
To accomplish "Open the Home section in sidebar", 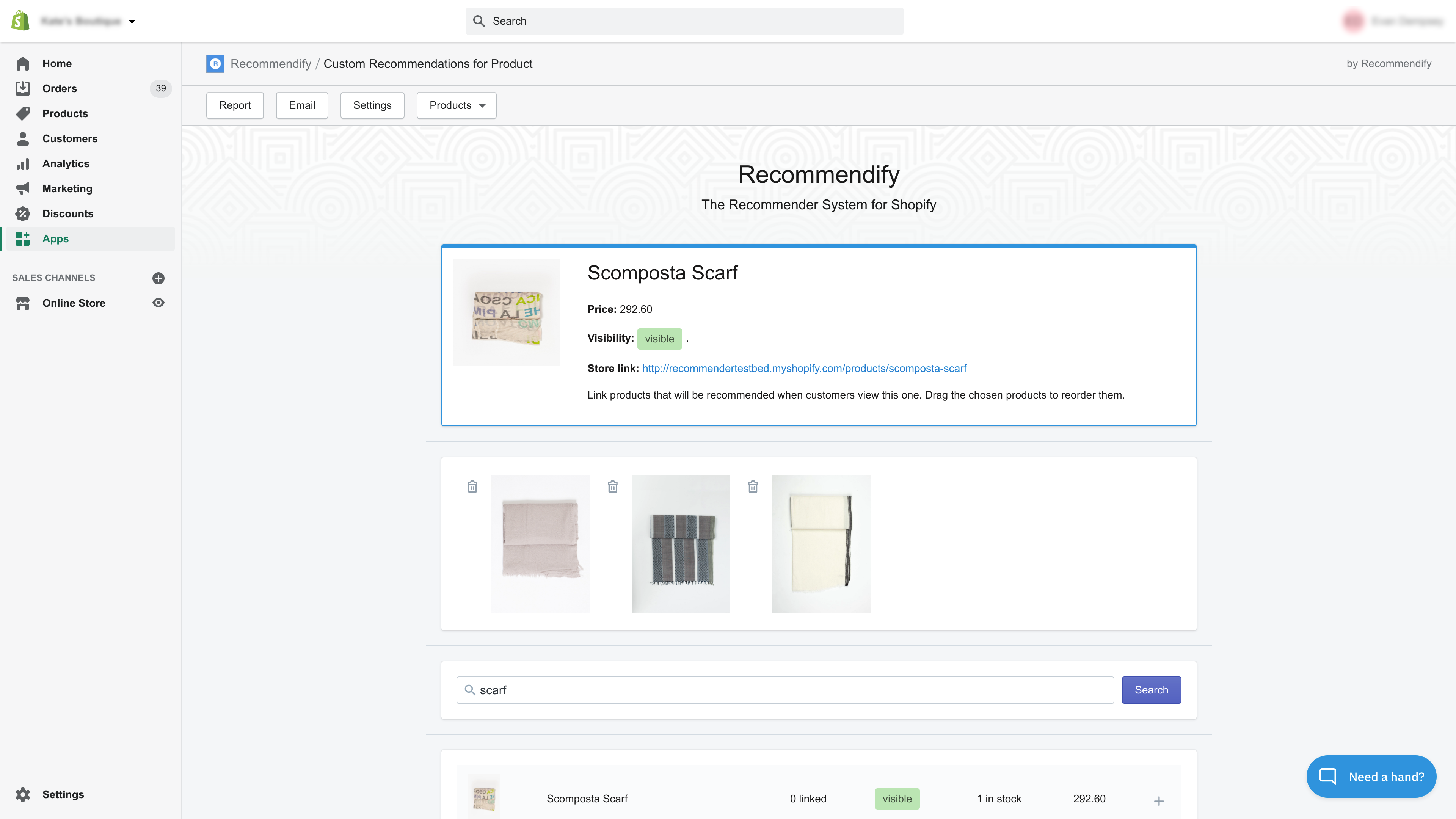I will point(56,63).
